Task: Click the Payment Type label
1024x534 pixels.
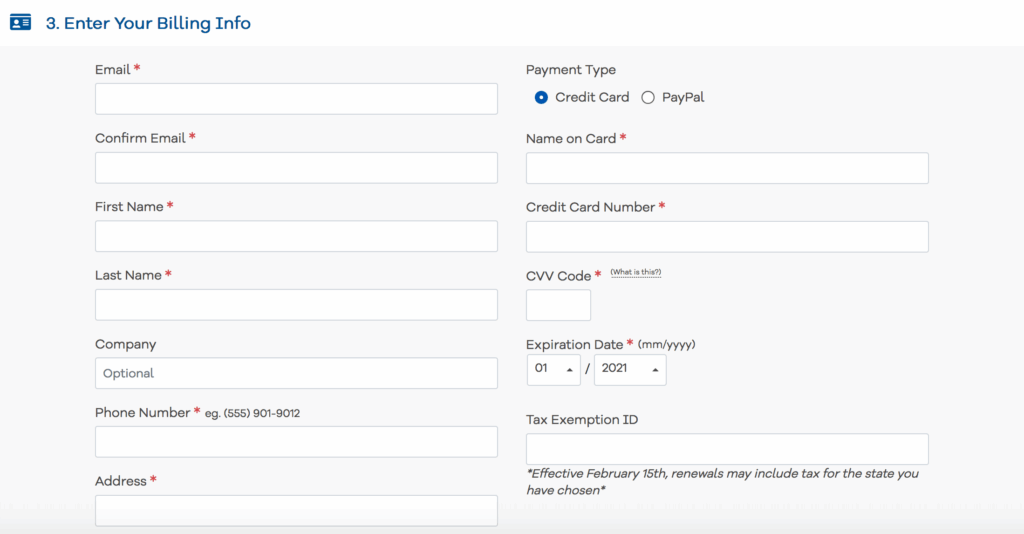Action: [x=571, y=70]
